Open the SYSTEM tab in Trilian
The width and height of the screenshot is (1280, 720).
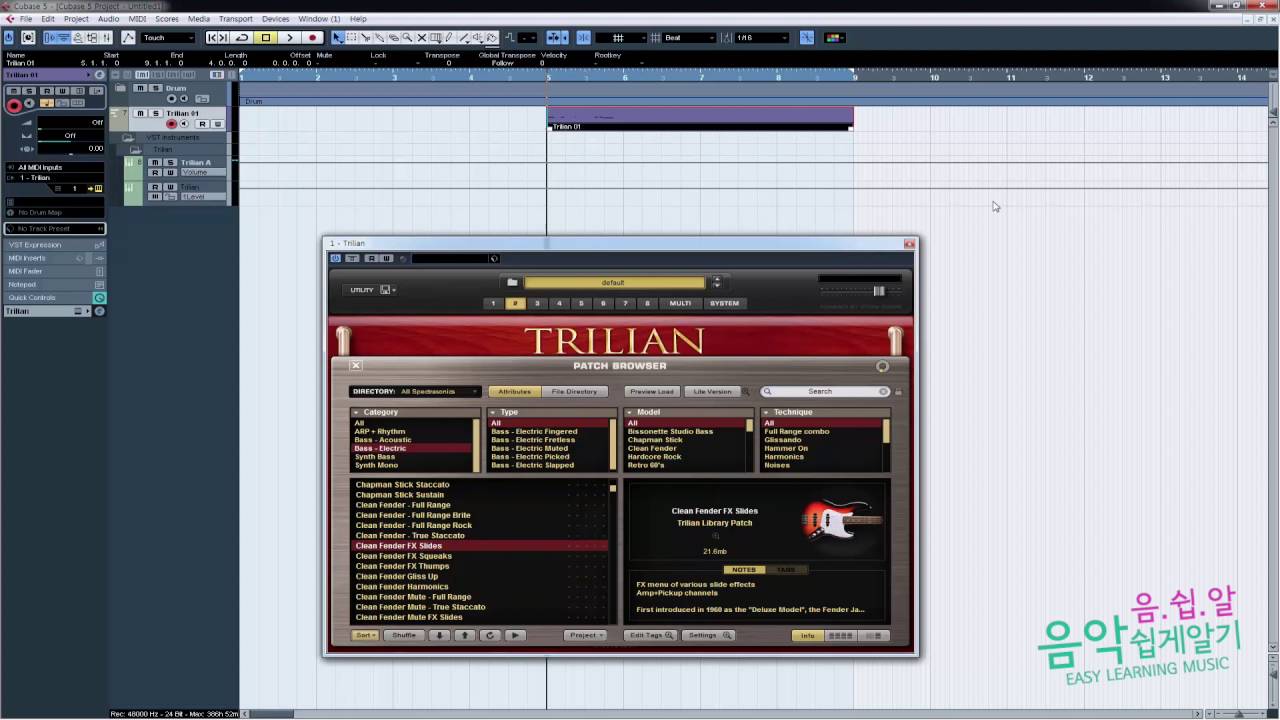(724, 303)
